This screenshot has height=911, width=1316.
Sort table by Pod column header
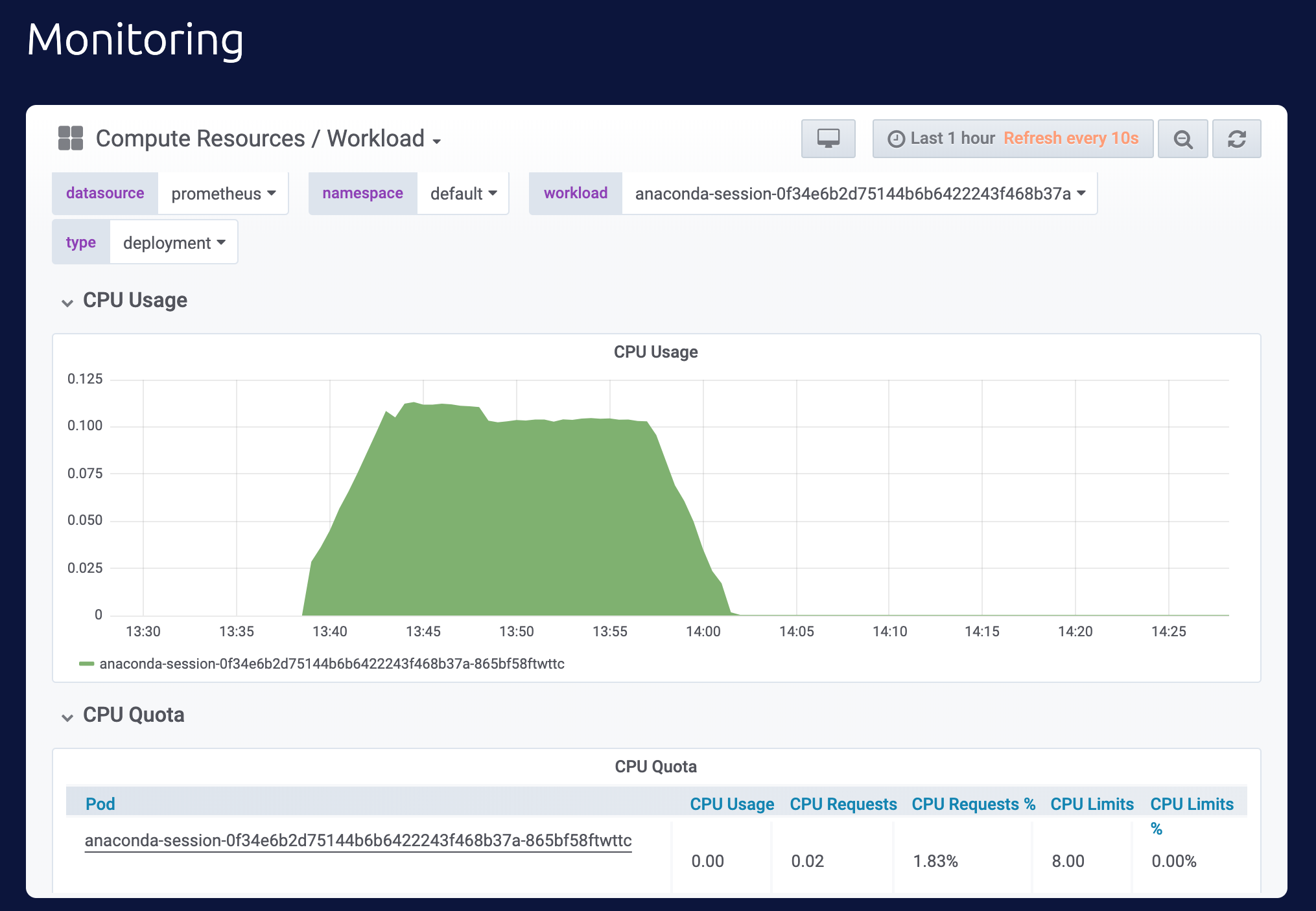pos(100,804)
